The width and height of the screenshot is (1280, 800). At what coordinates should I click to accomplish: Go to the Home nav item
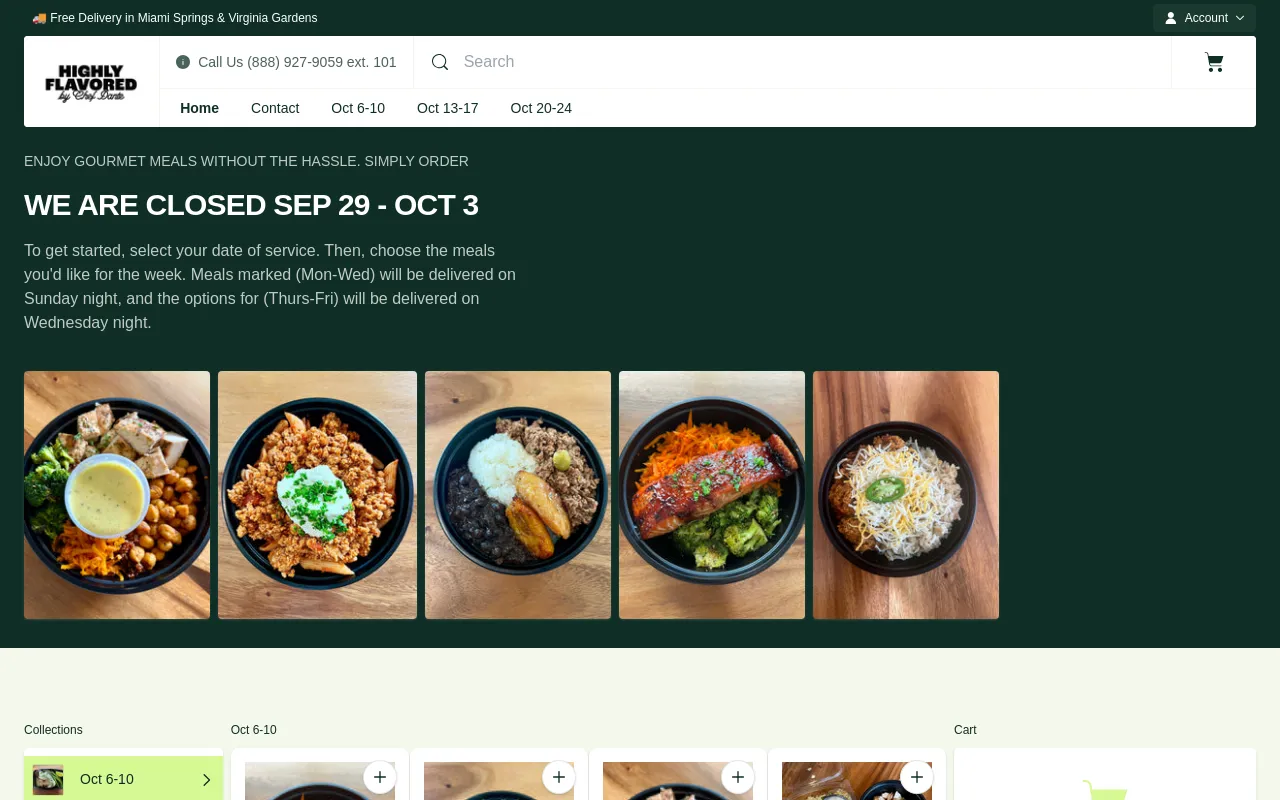coord(199,108)
